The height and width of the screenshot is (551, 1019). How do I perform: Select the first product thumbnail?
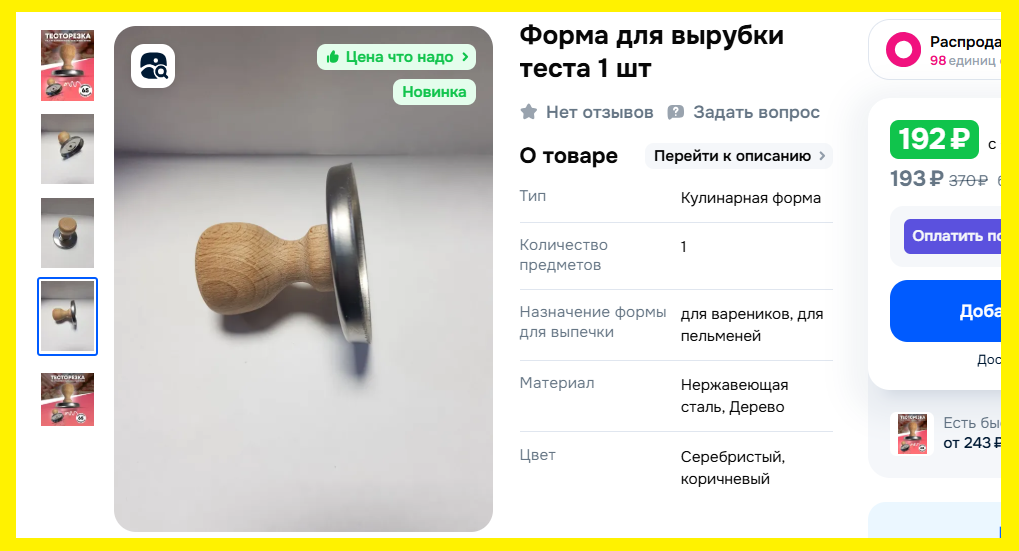68,66
